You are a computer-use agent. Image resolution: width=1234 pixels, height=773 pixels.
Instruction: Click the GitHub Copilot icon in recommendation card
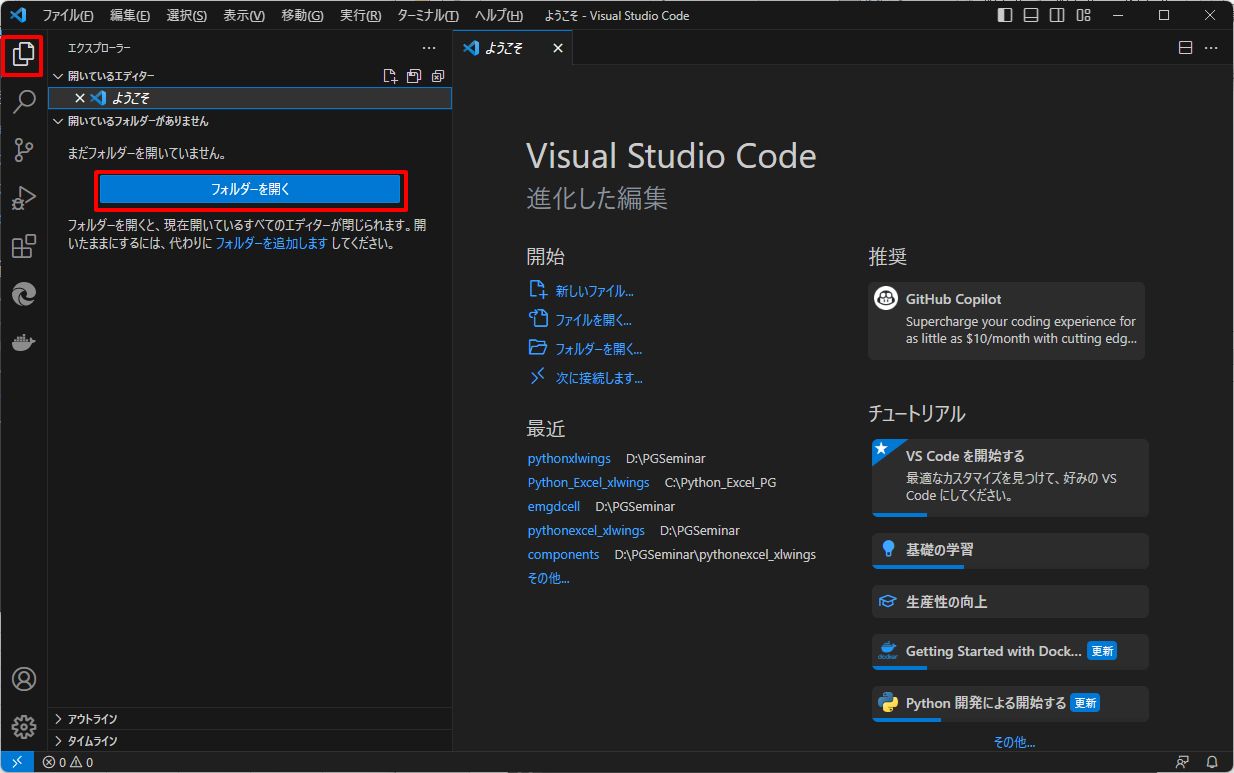886,298
